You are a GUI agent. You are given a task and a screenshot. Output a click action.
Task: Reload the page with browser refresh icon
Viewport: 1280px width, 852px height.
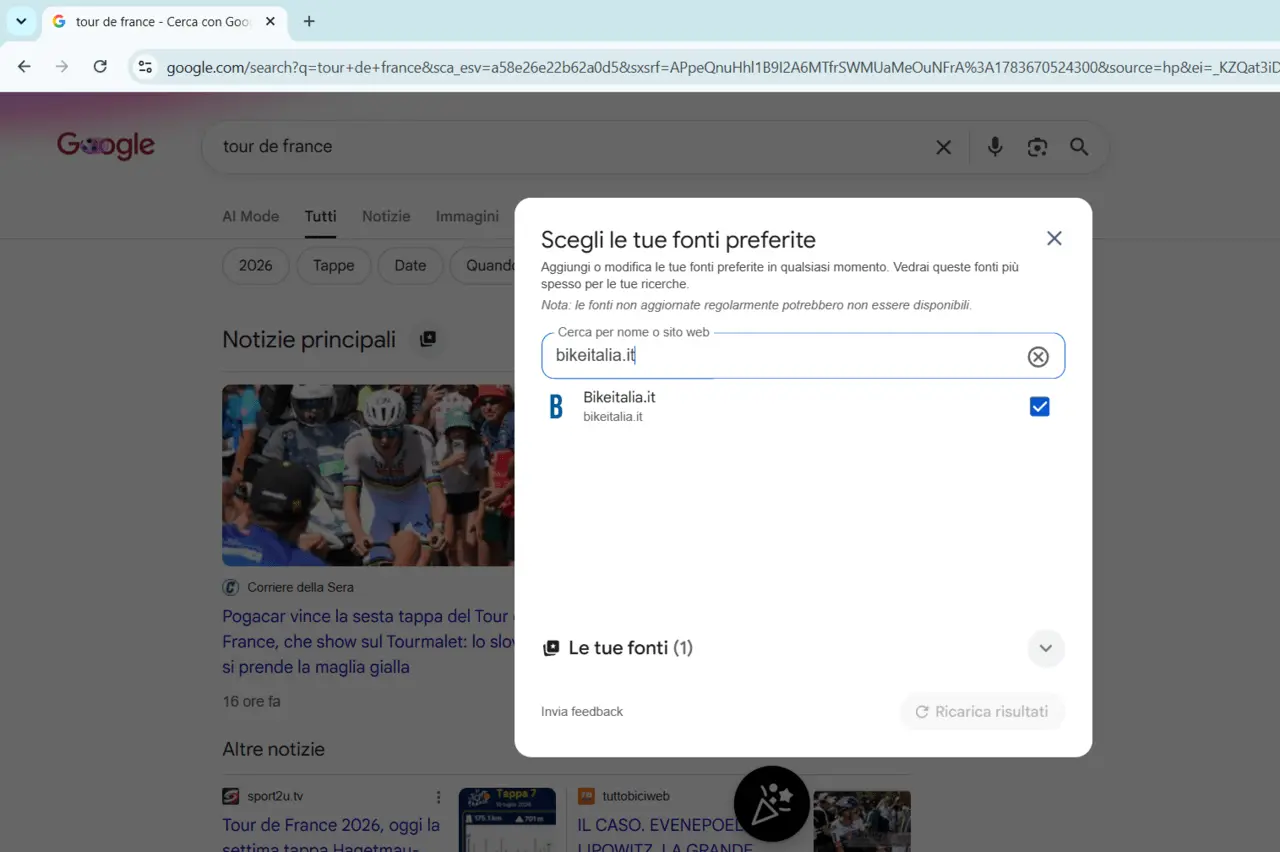pos(100,66)
